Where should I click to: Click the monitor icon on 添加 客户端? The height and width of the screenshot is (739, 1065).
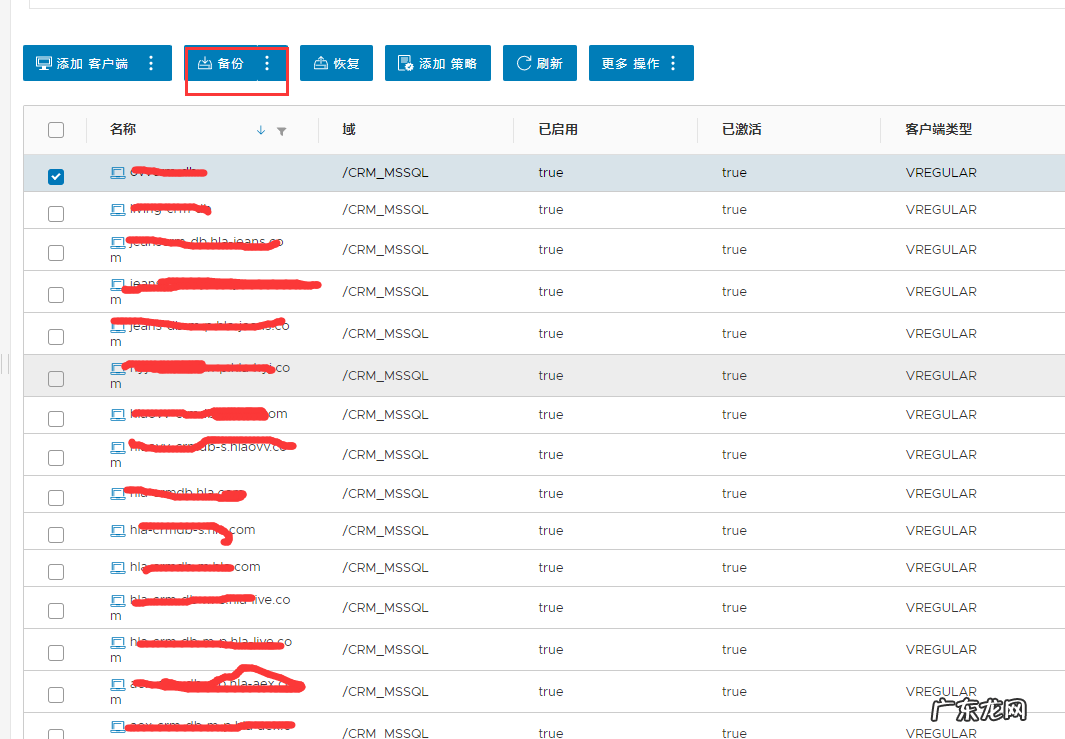click(44, 63)
